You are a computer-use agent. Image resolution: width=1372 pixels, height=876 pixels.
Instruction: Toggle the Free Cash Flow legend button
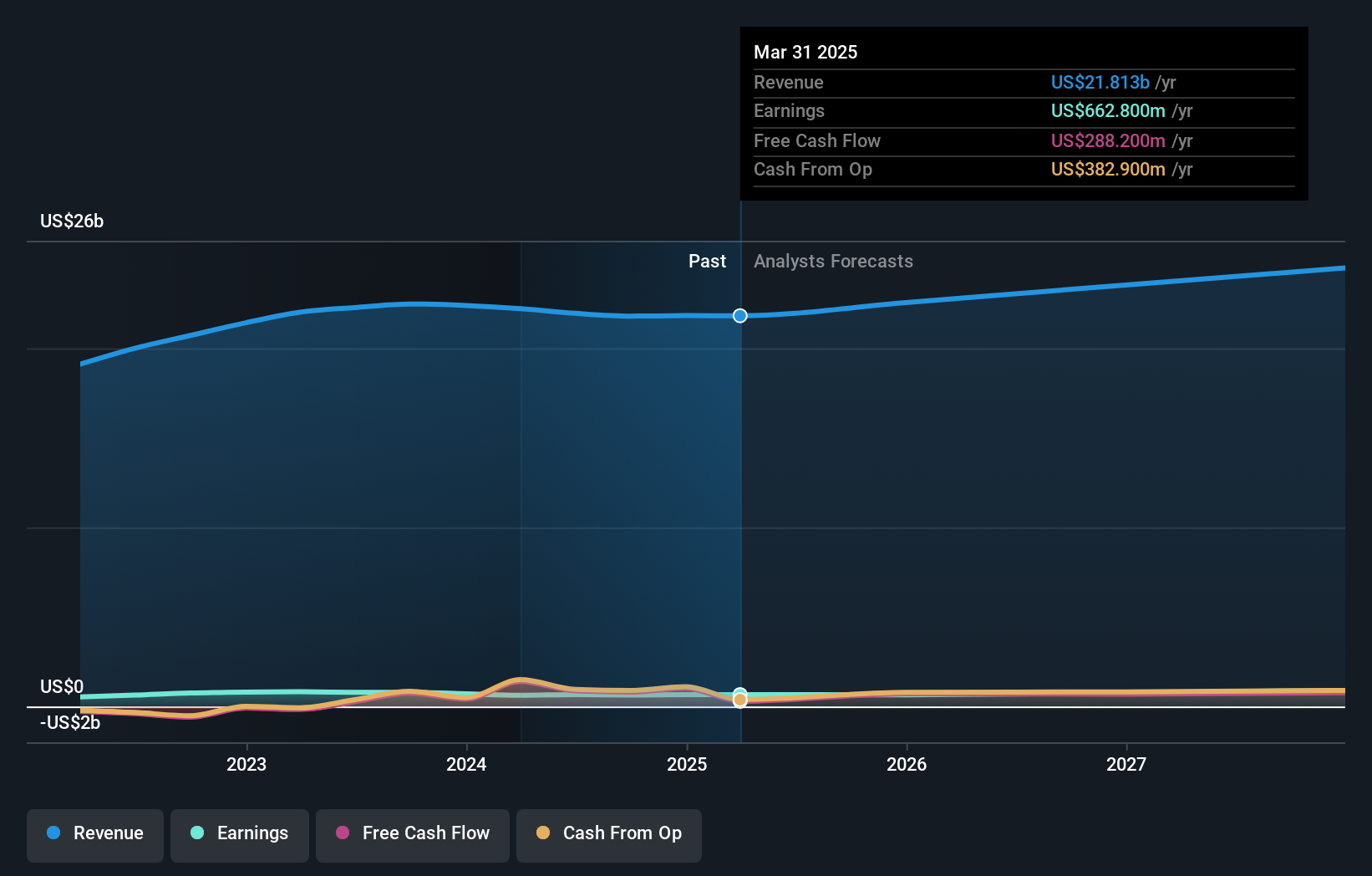click(x=413, y=835)
